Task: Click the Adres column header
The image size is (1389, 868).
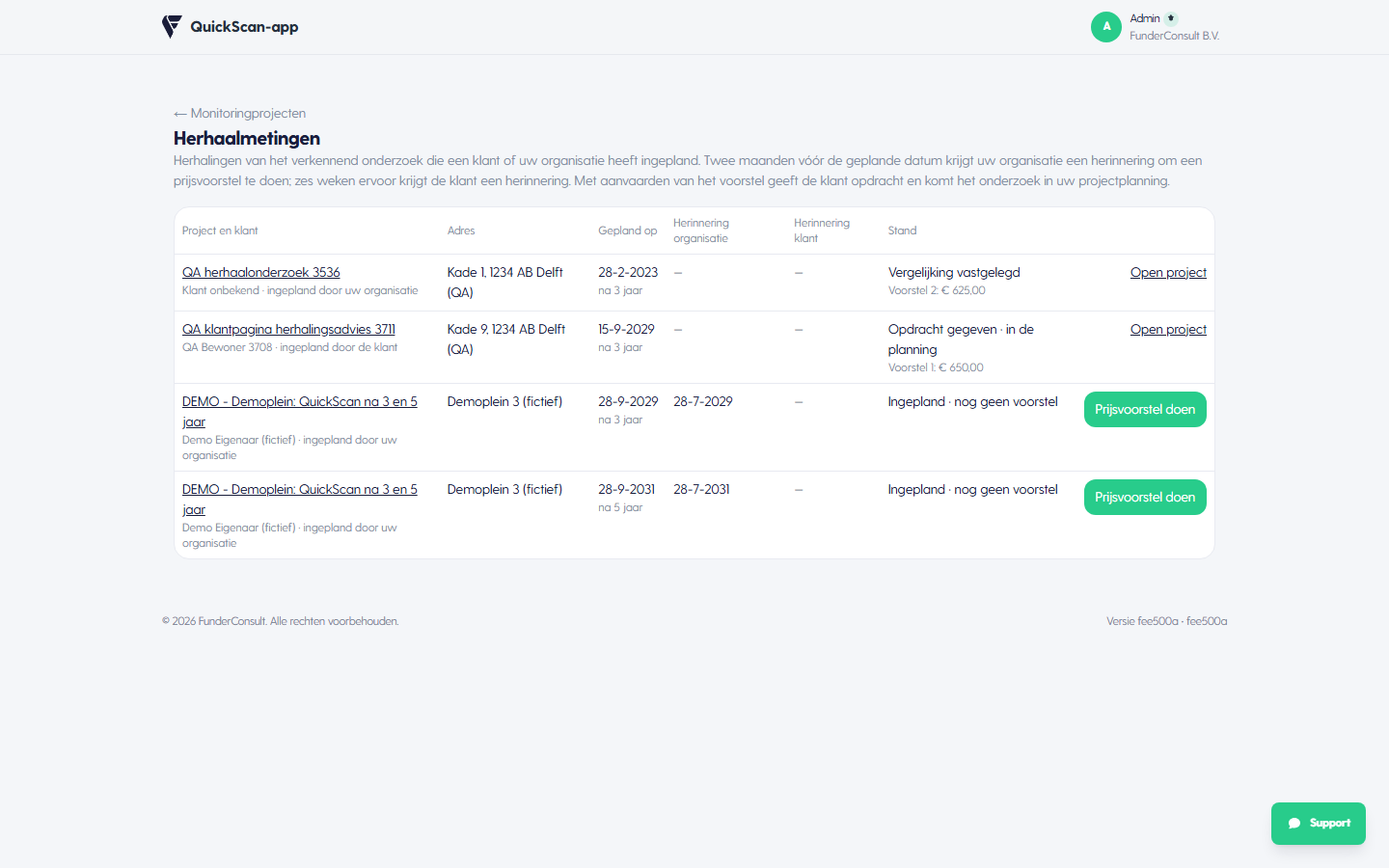Action: pos(461,231)
